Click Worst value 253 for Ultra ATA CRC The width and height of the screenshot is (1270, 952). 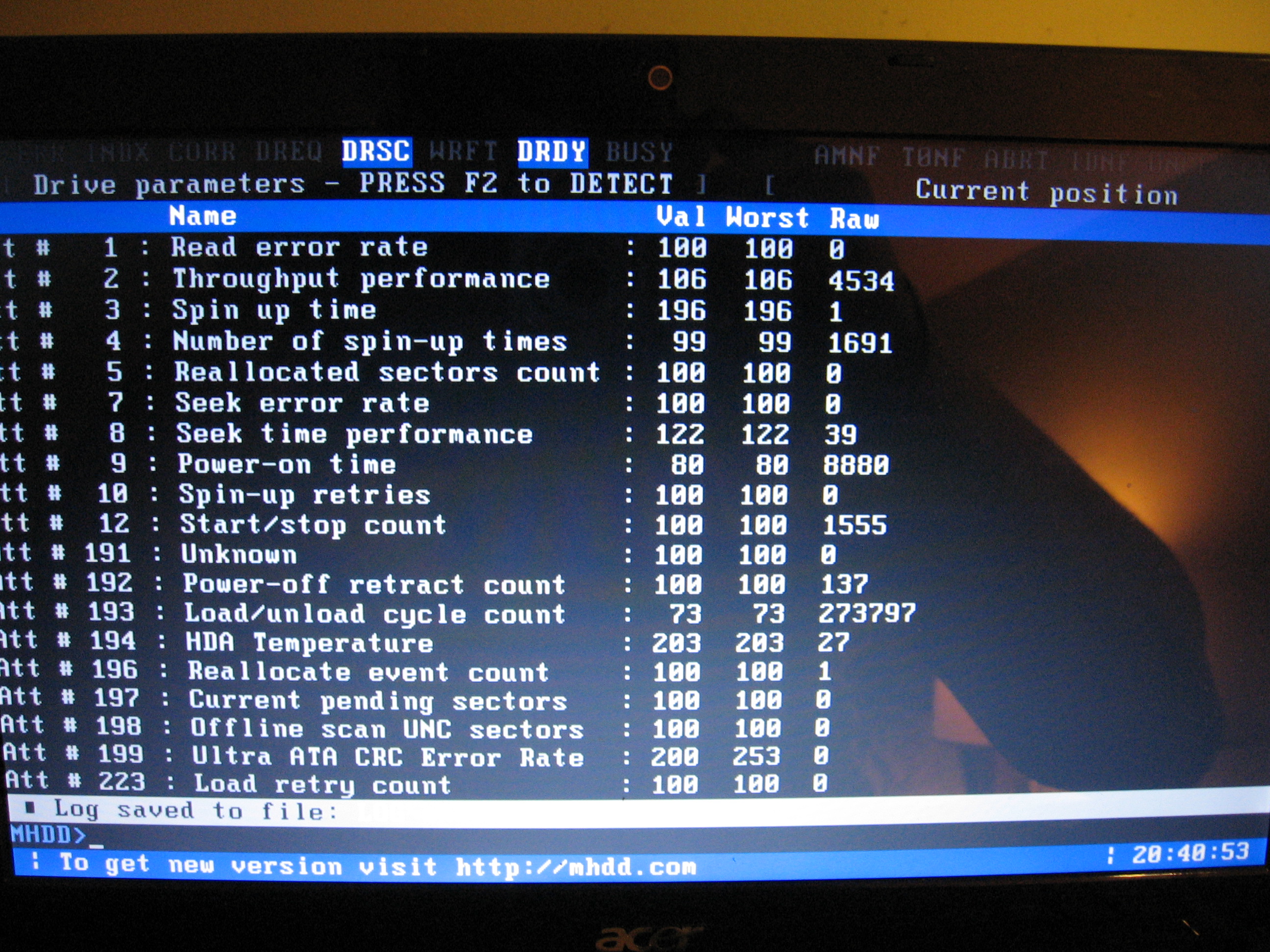(756, 756)
